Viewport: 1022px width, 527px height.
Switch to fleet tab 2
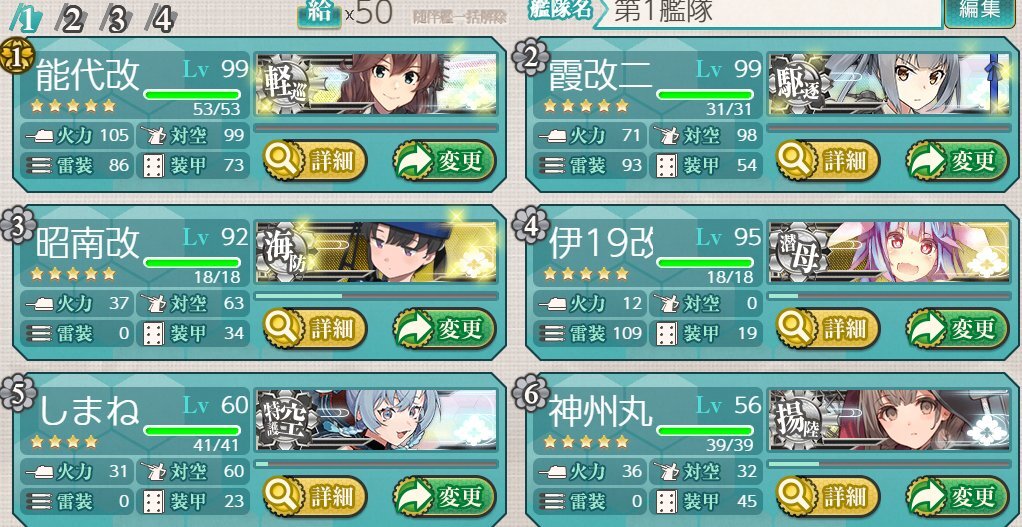pyautogui.click(x=71, y=20)
